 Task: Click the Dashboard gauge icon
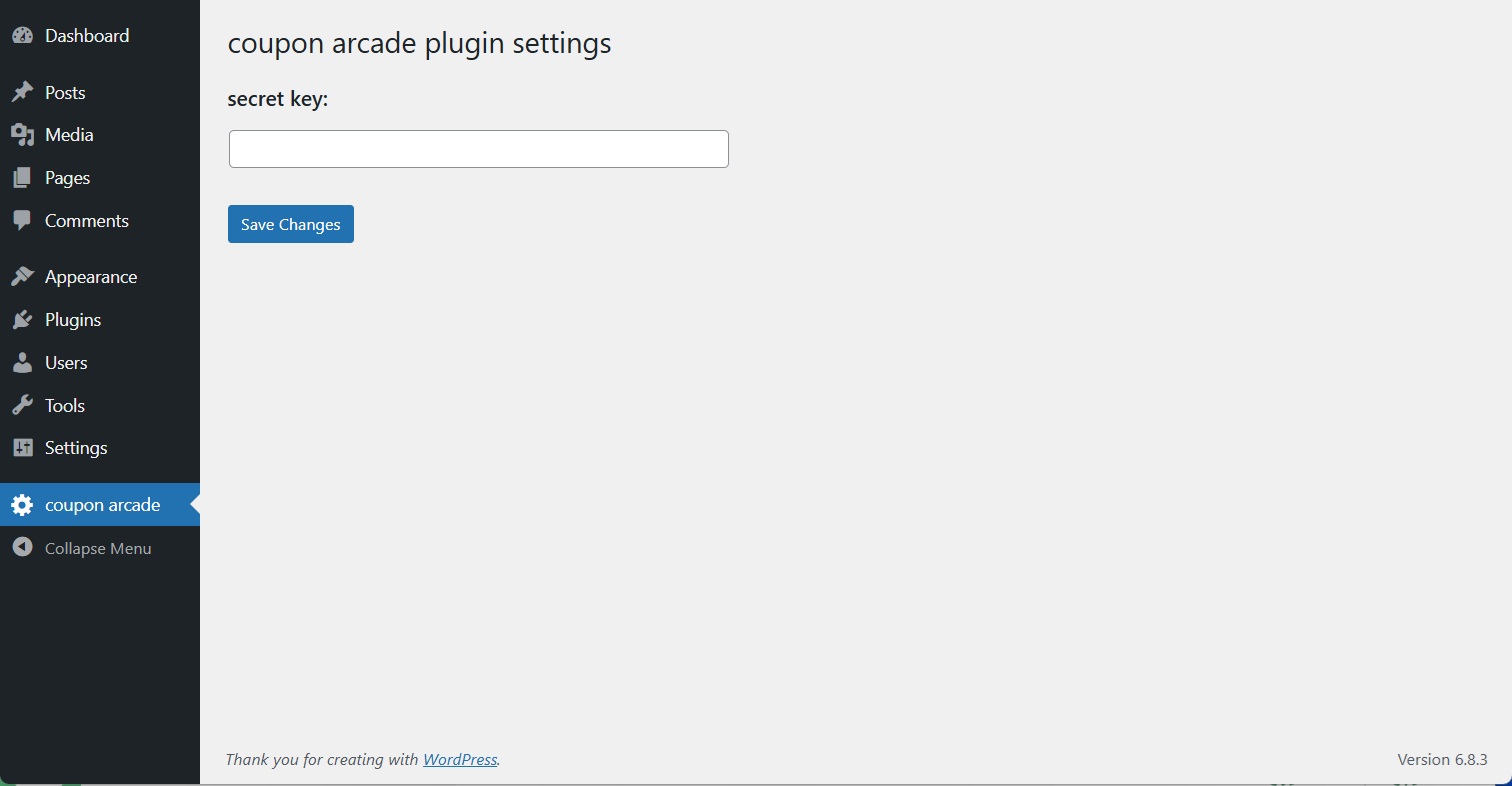click(x=22, y=36)
